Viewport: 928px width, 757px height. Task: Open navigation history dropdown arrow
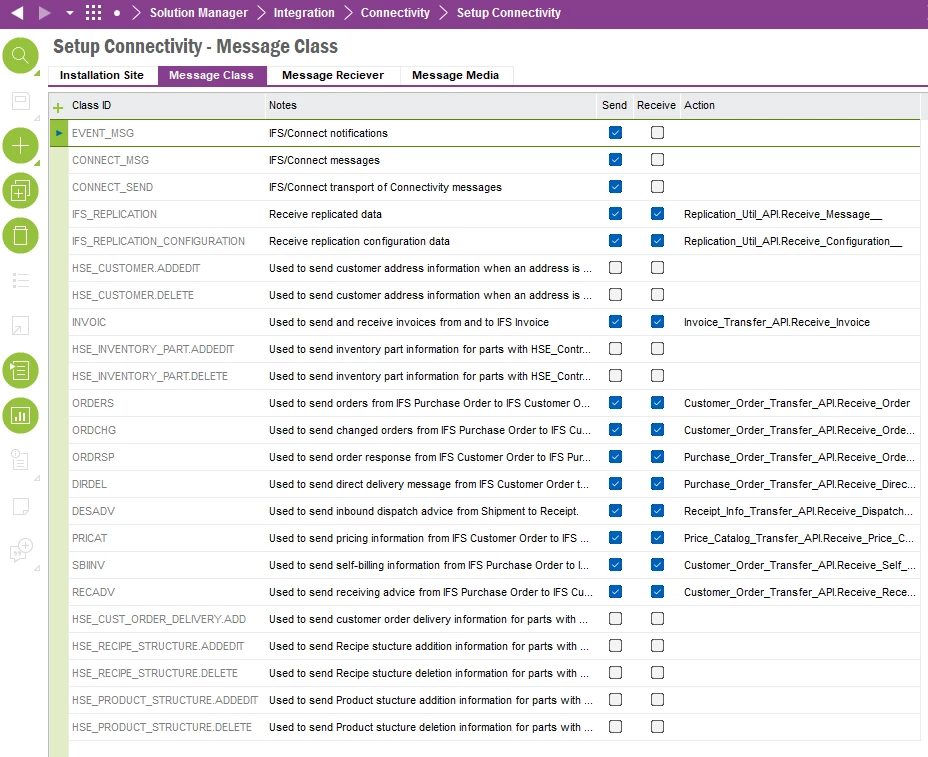[x=69, y=13]
